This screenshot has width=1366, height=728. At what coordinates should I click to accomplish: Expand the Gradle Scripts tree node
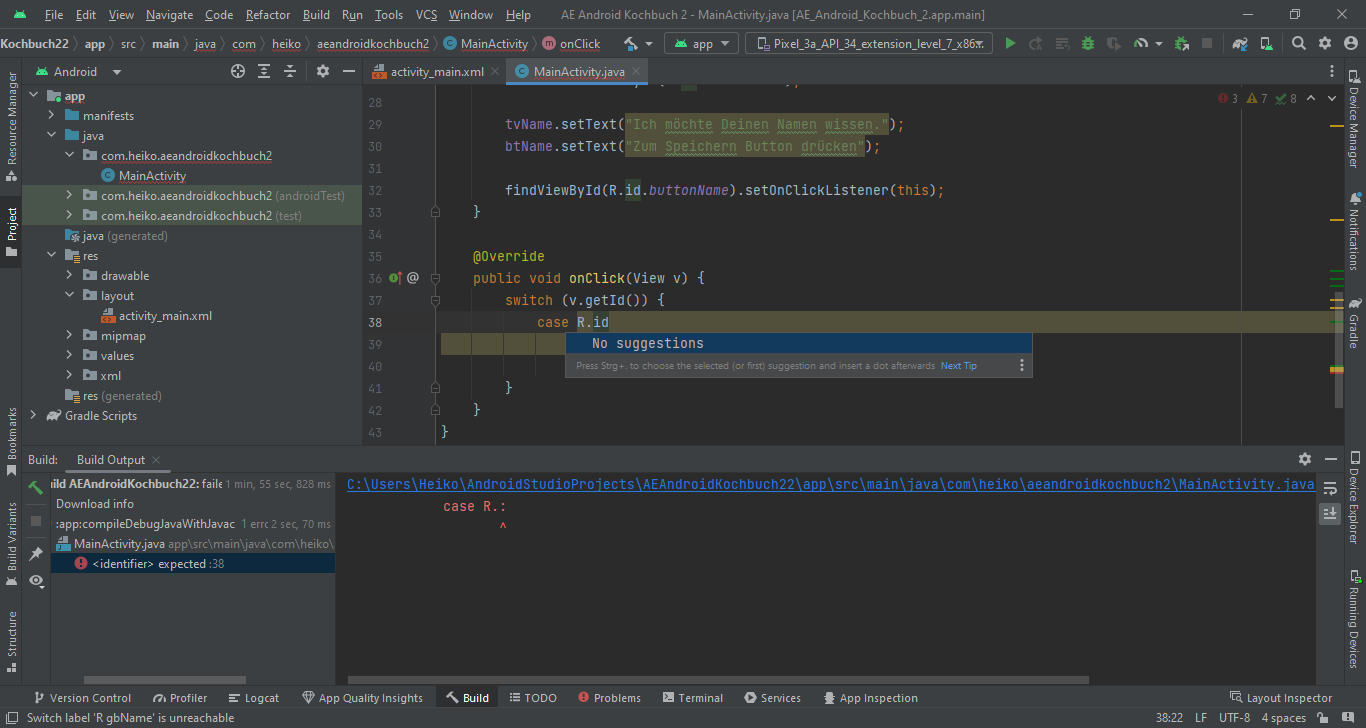(x=33, y=416)
